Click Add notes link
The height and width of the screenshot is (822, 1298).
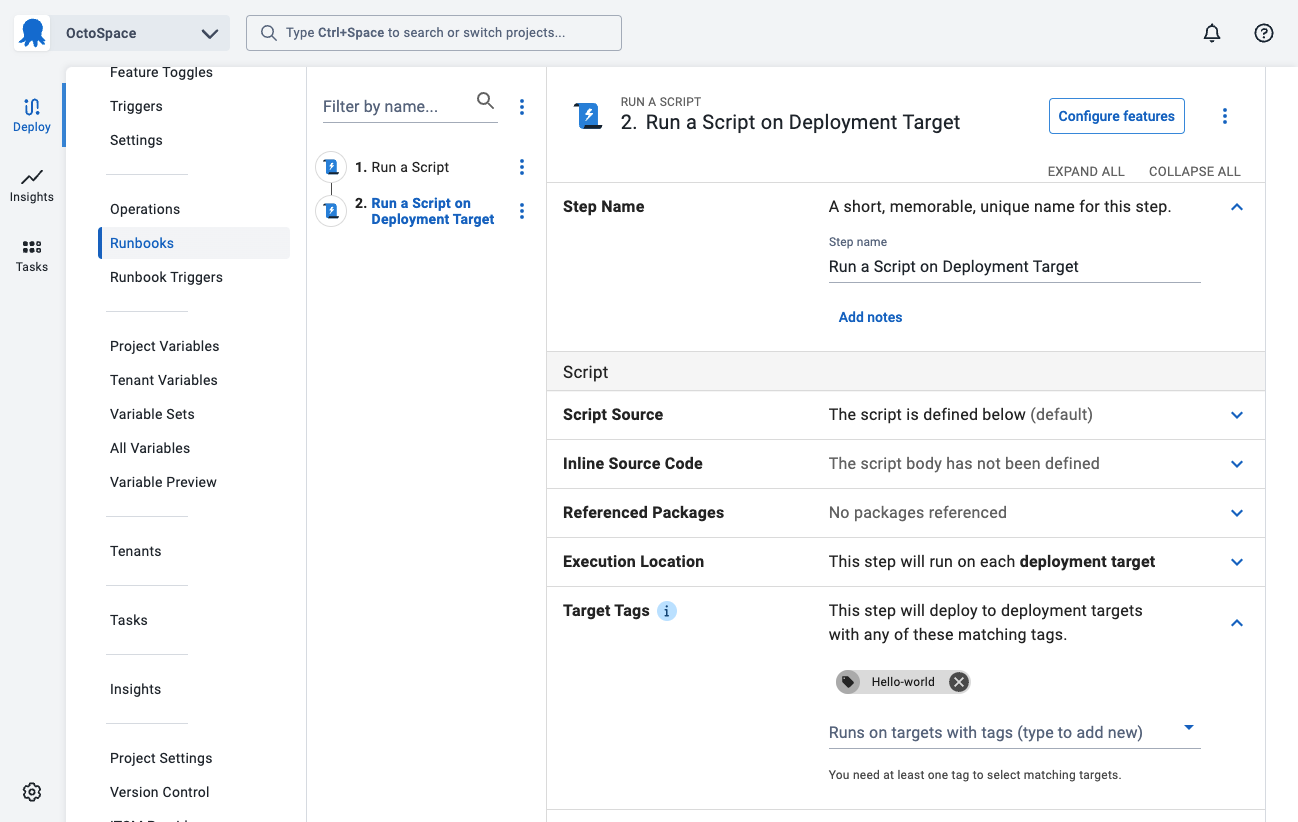coord(870,317)
